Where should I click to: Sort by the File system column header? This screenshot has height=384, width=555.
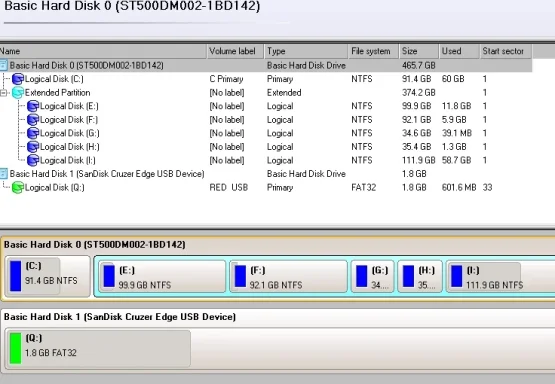(374, 51)
